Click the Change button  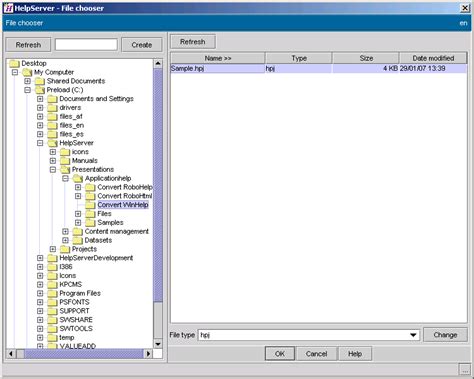coord(445,335)
